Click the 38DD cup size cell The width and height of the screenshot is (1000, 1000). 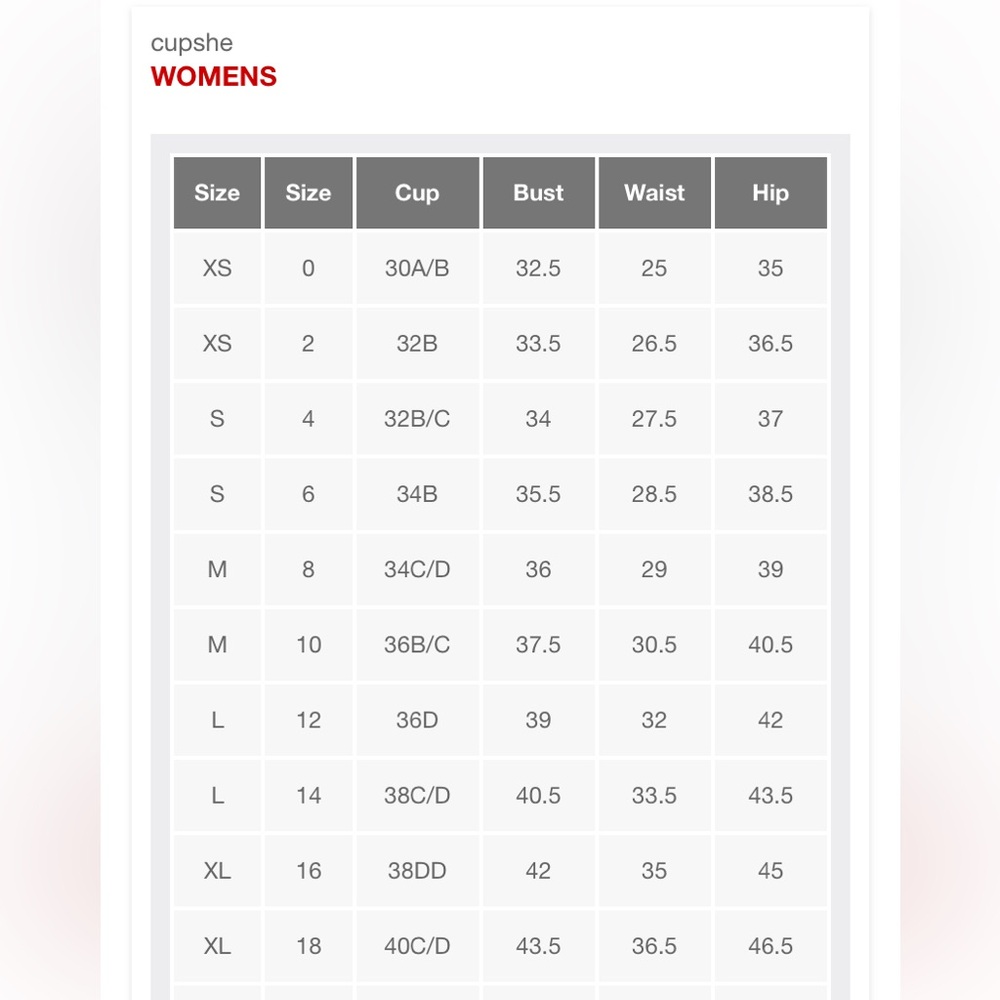coord(417,871)
